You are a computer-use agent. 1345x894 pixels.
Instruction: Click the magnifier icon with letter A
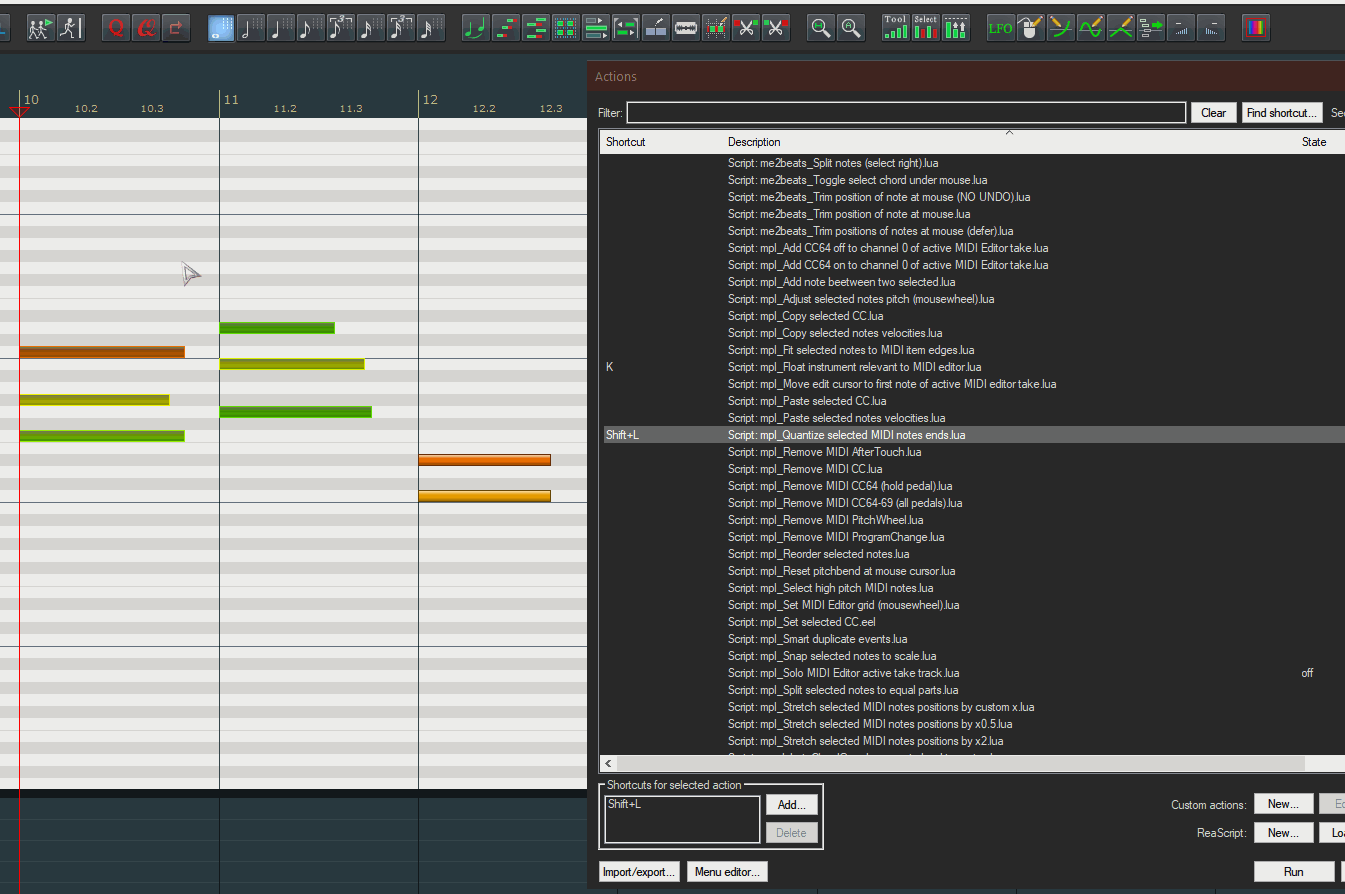(x=851, y=28)
